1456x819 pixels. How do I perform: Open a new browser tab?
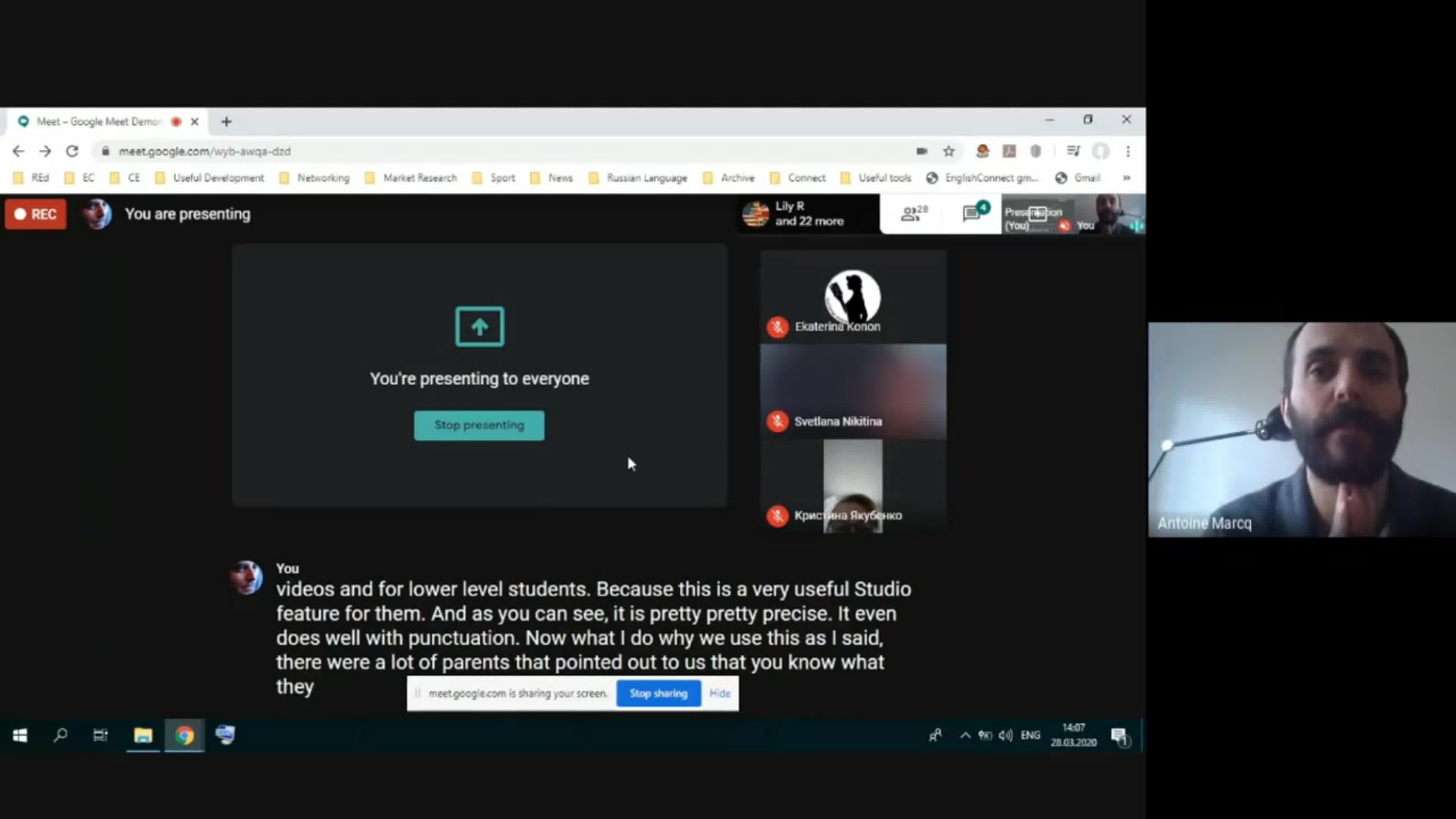point(226,122)
